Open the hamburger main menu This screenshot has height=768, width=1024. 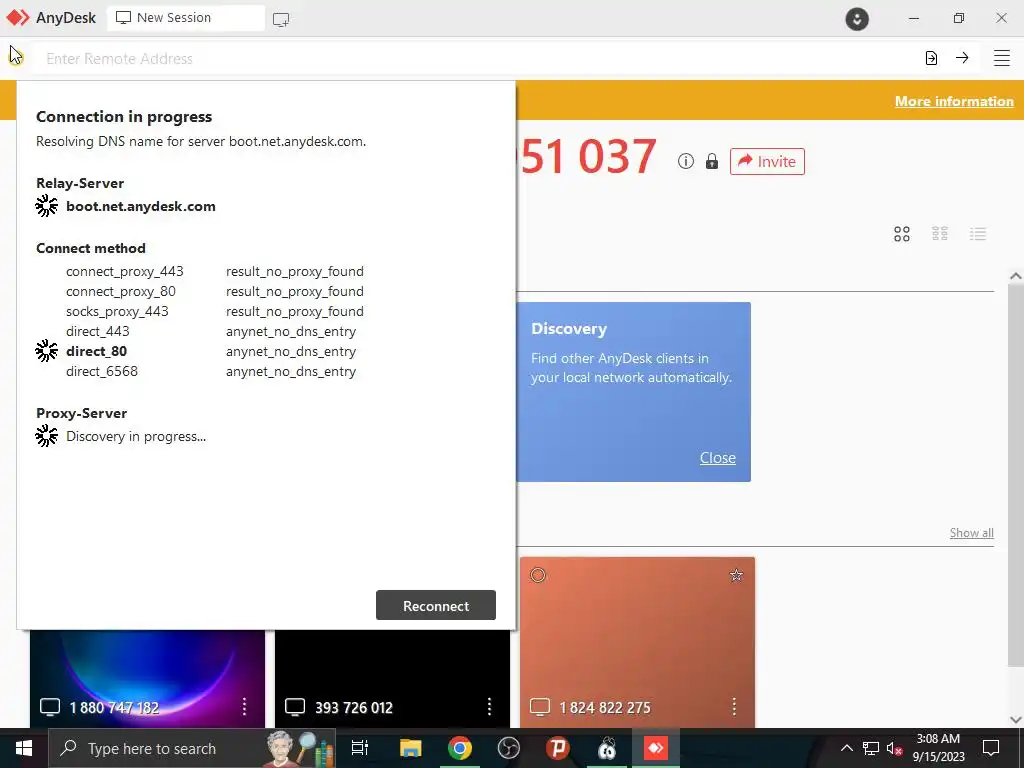[1001, 58]
